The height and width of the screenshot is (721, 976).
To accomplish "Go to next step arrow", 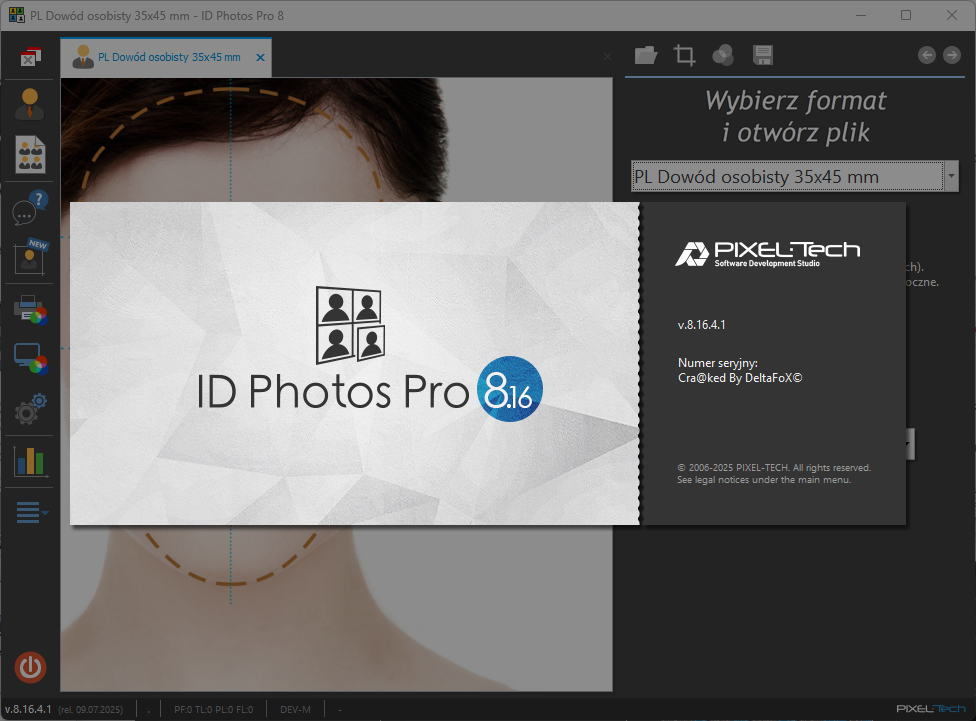I will (x=952, y=55).
